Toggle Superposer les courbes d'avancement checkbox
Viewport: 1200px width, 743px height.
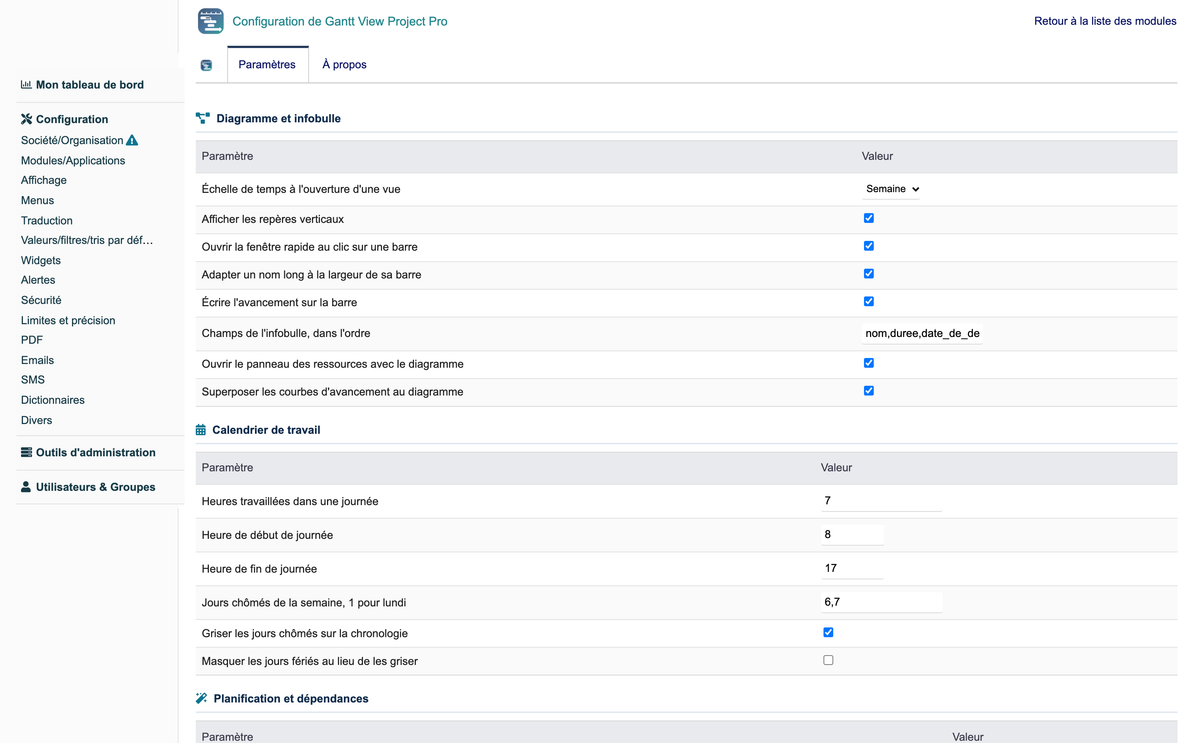869,391
